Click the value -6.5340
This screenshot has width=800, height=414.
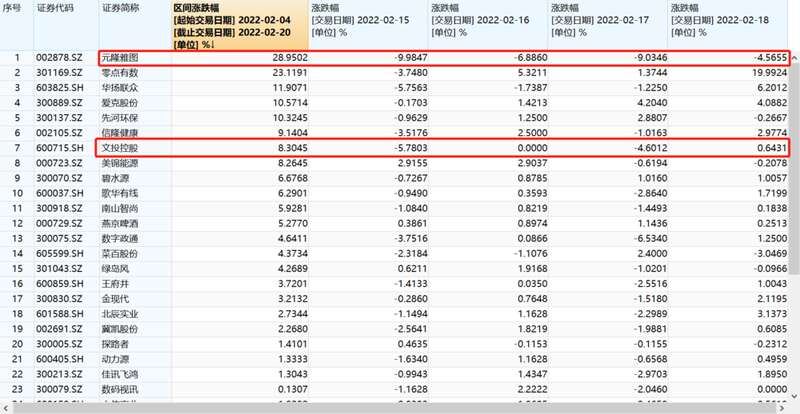(649, 238)
